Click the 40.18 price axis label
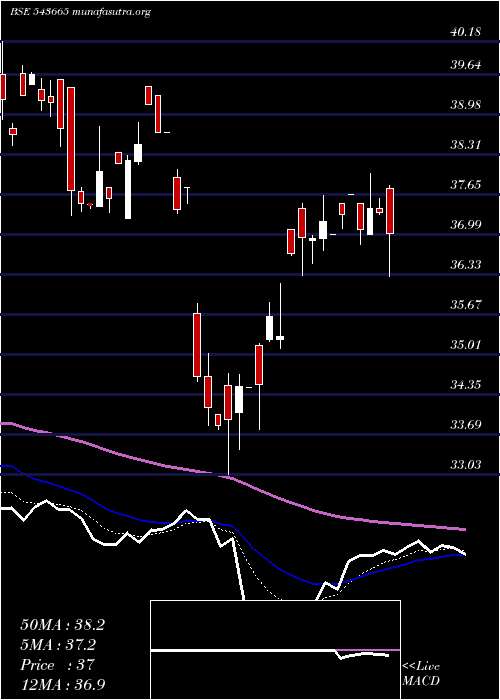500x700 pixels. [x=466, y=32]
